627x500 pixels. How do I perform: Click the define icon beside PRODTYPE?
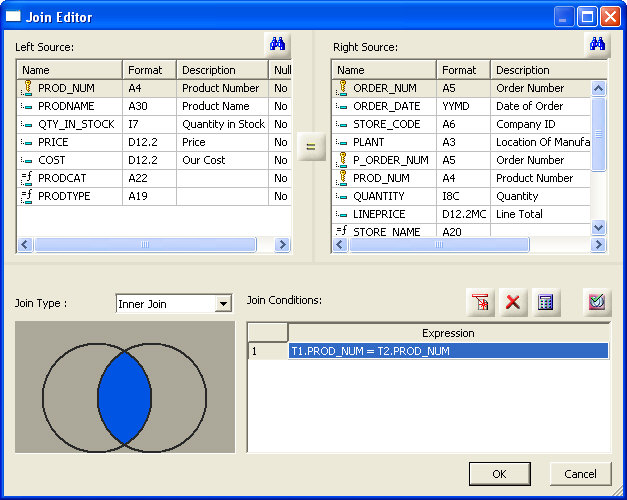27,196
